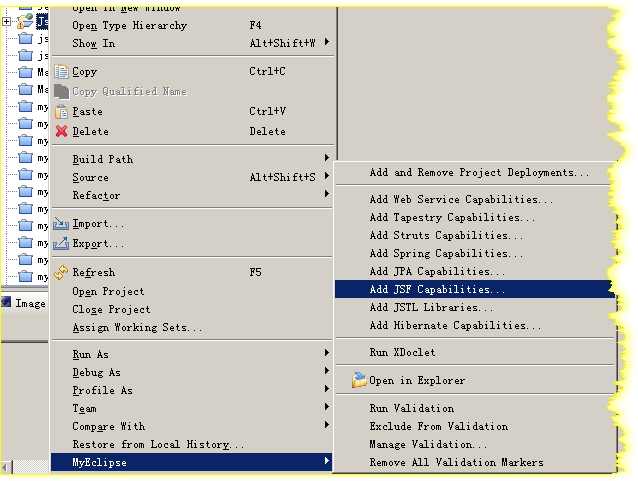Viewport: 638px width, 481px height.
Task: Click the Export icon
Action: pos(61,243)
